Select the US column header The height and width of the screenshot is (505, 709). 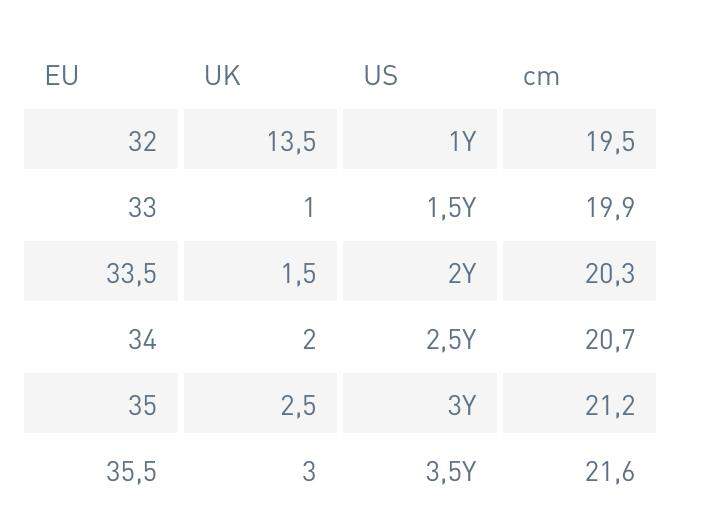[381, 76]
